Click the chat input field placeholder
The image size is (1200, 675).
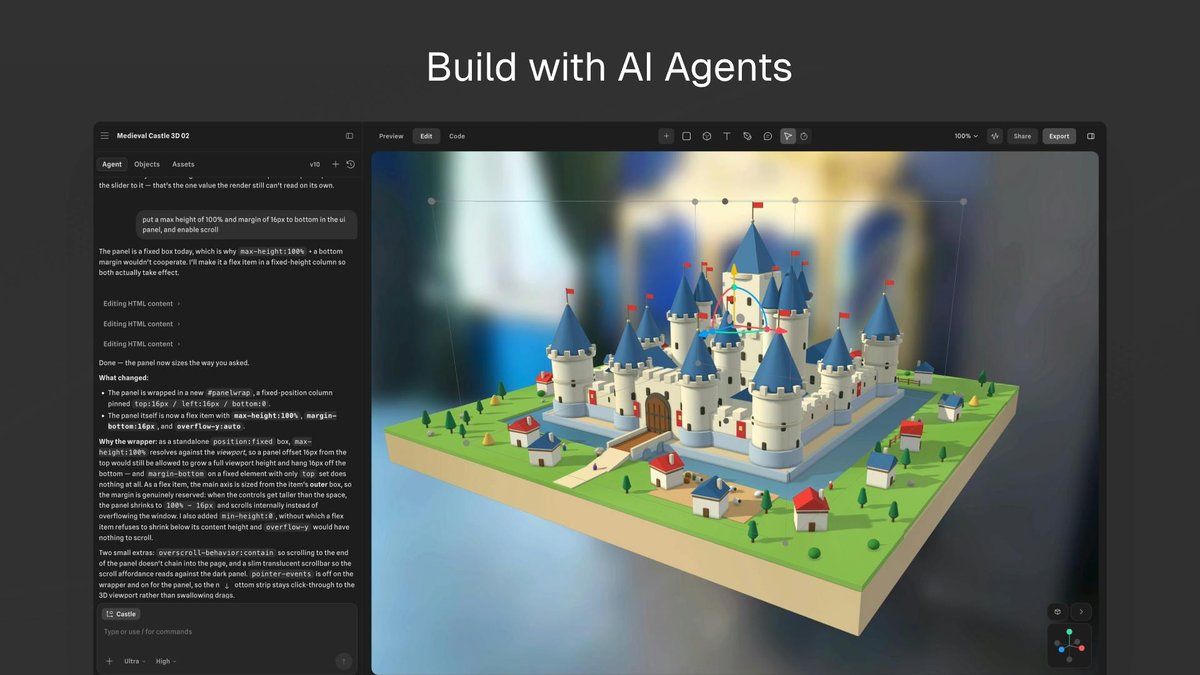click(227, 632)
